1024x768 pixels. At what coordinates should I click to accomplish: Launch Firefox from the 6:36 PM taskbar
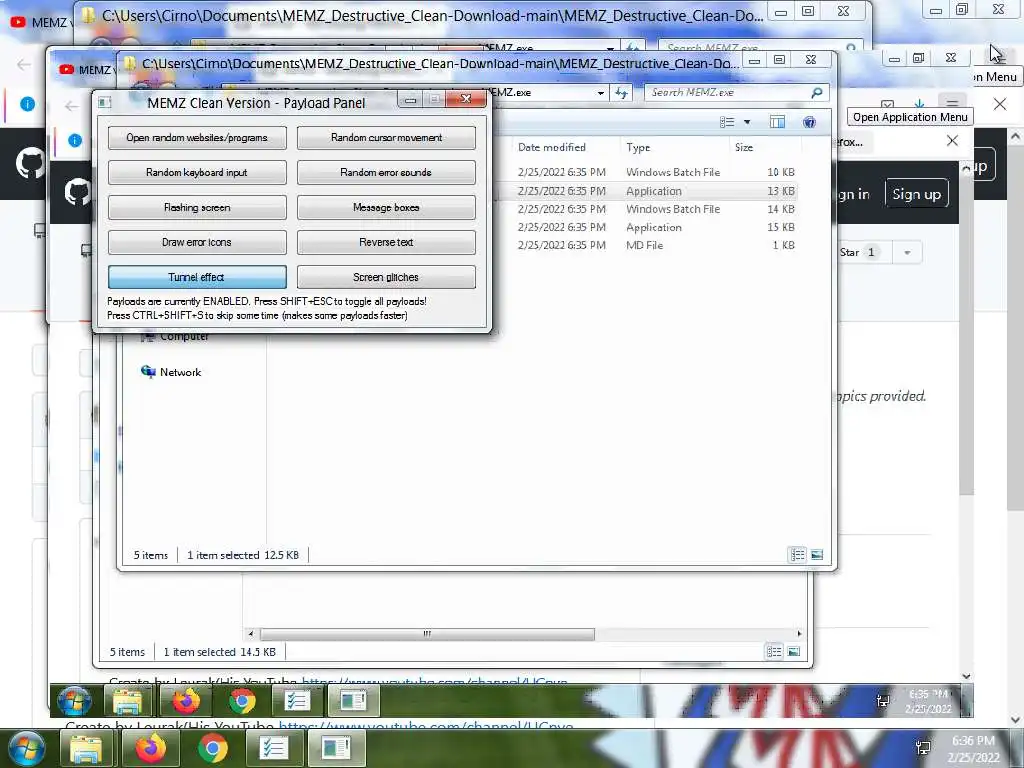(150, 749)
